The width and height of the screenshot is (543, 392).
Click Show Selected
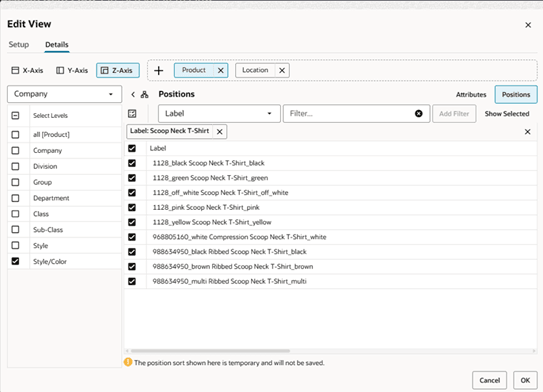(x=507, y=114)
